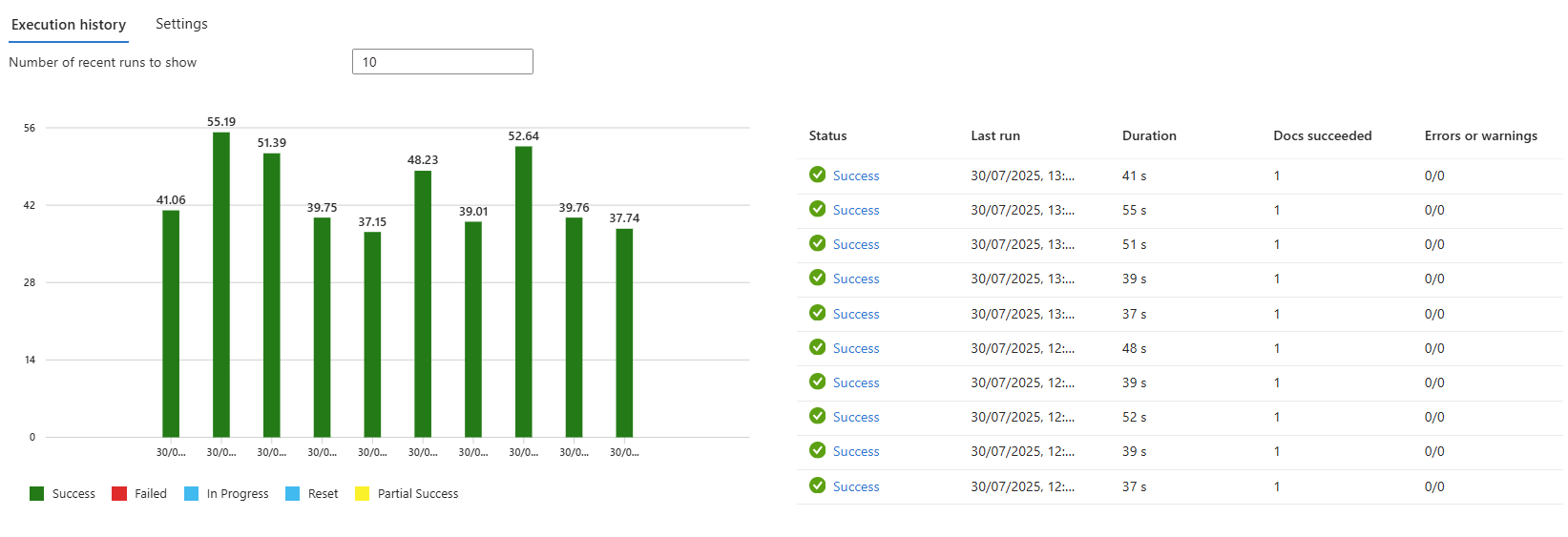Screen dimensions: 1568x537
Task: Click the Number of recent runs to show label
Action: [103, 62]
